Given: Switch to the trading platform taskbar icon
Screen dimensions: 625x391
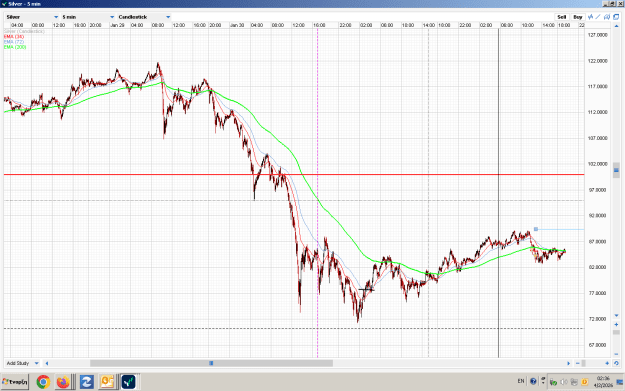Looking at the screenshot, I should 129,382.
